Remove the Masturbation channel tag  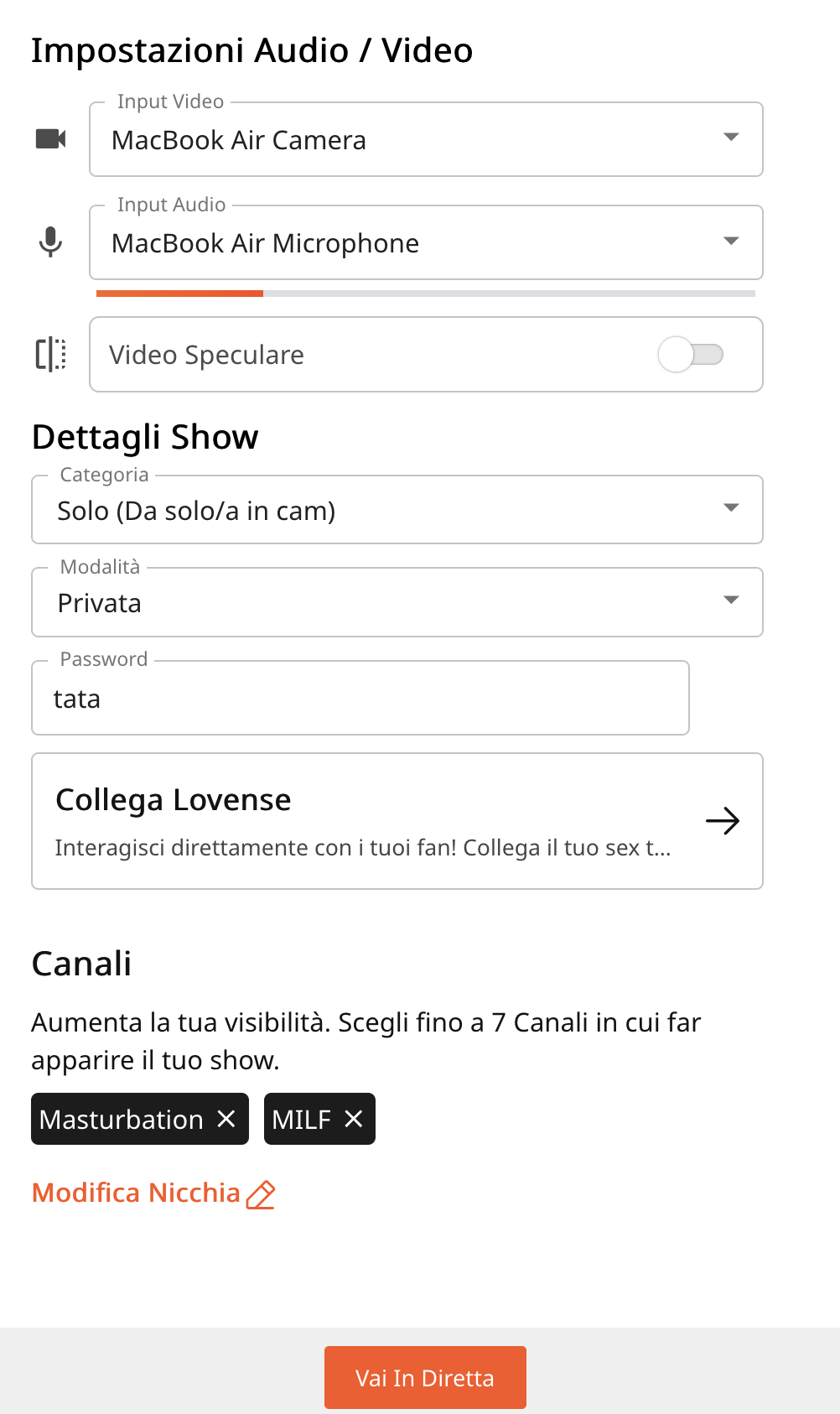(x=226, y=1119)
